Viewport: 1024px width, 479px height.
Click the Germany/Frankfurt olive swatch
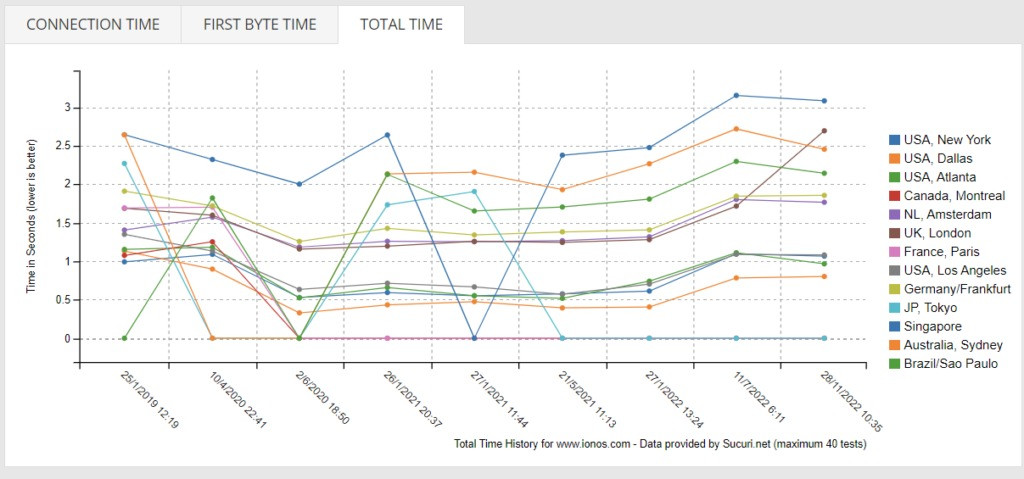click(x=895, y=289)
